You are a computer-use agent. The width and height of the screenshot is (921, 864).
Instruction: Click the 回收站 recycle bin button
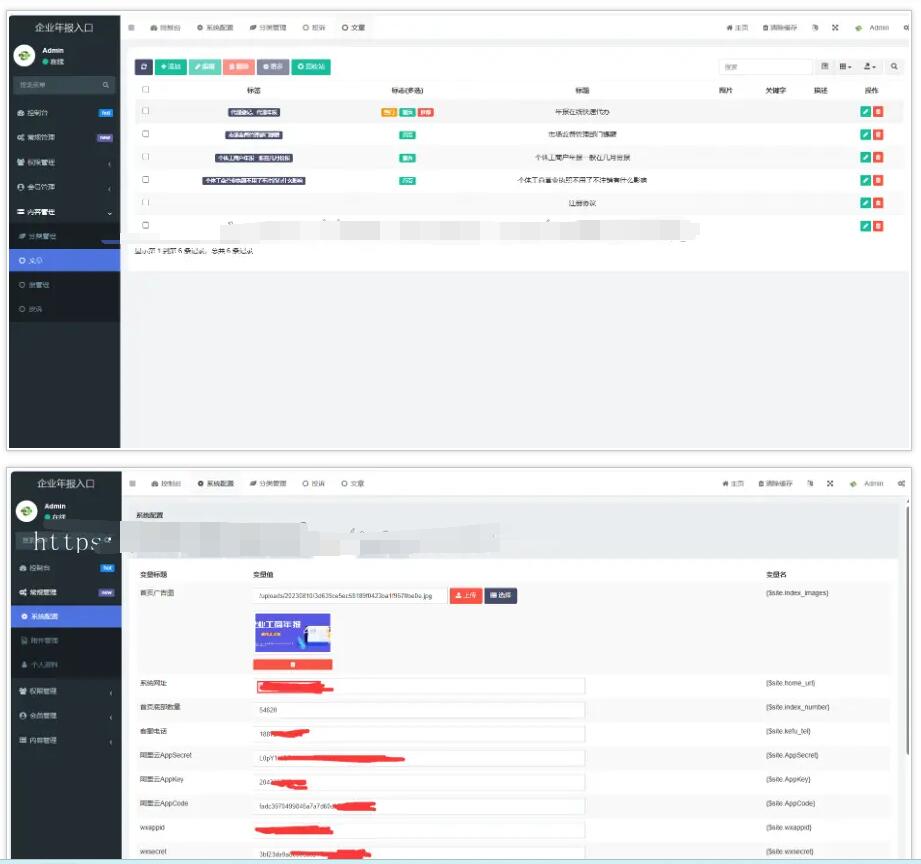311,67
